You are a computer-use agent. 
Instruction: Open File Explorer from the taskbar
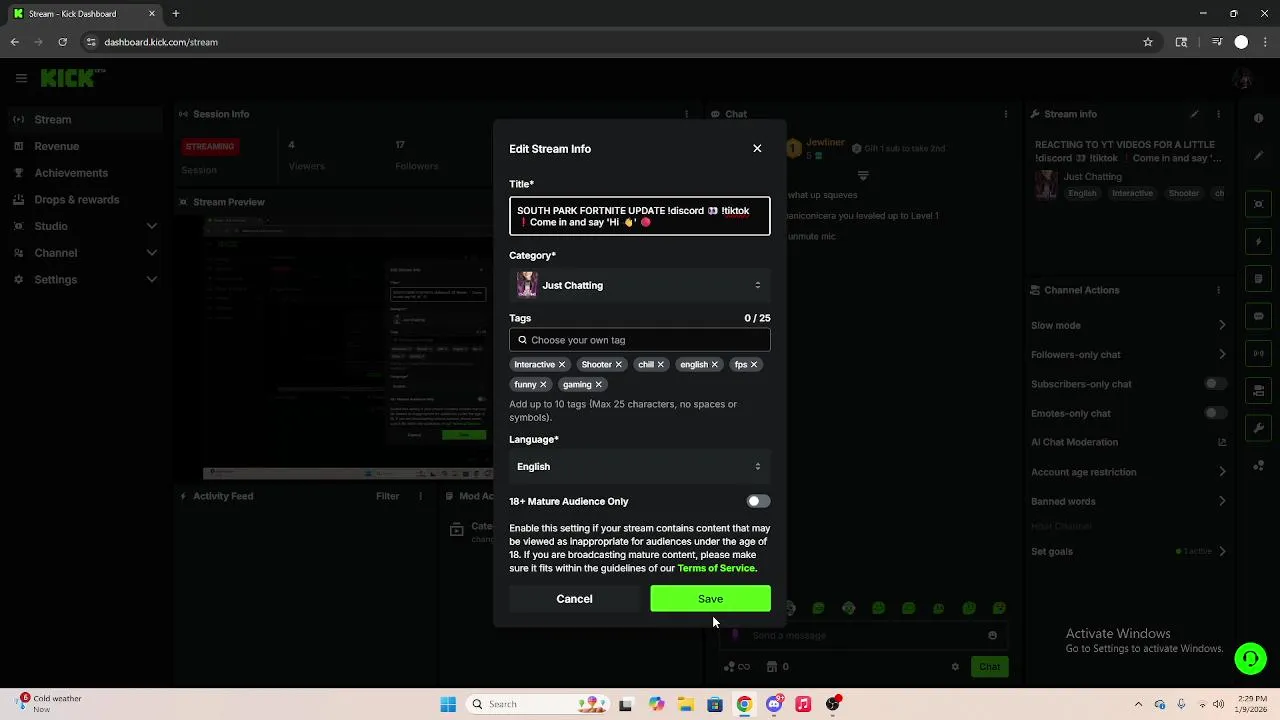[686, 704]
